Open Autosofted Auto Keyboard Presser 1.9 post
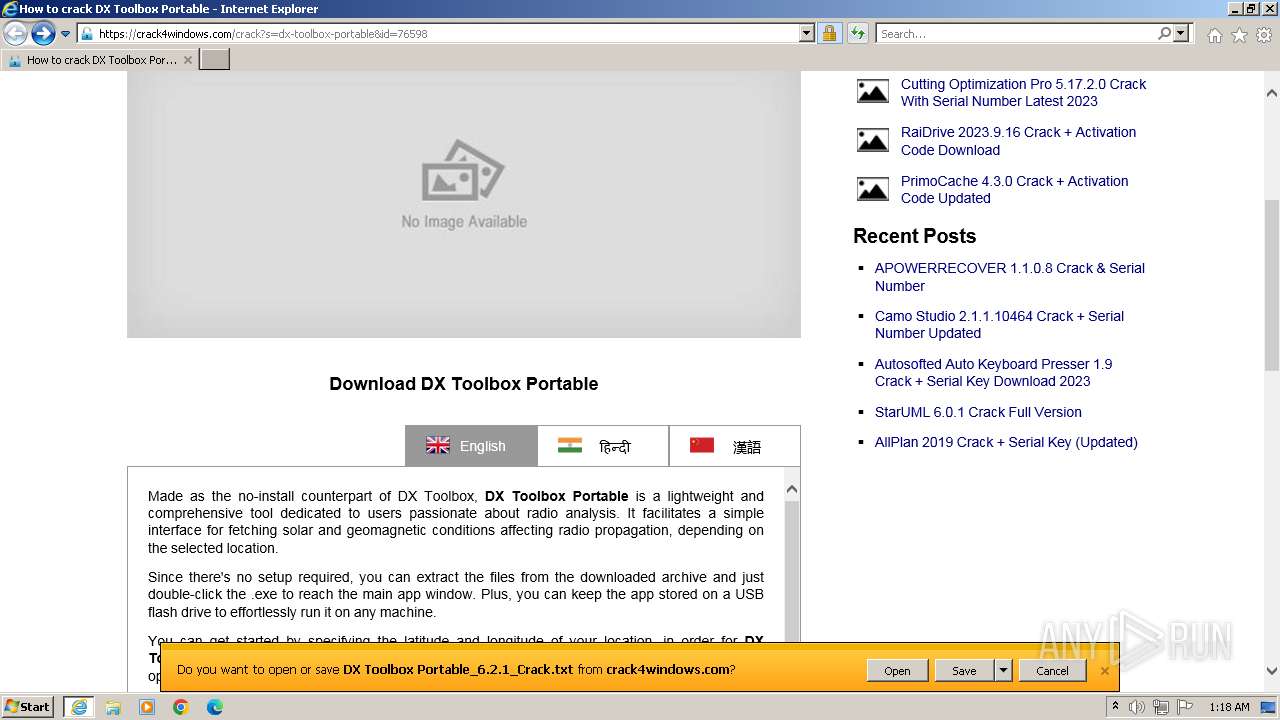Viewport: 1280px width, 720px height. (x=993, y=373)
